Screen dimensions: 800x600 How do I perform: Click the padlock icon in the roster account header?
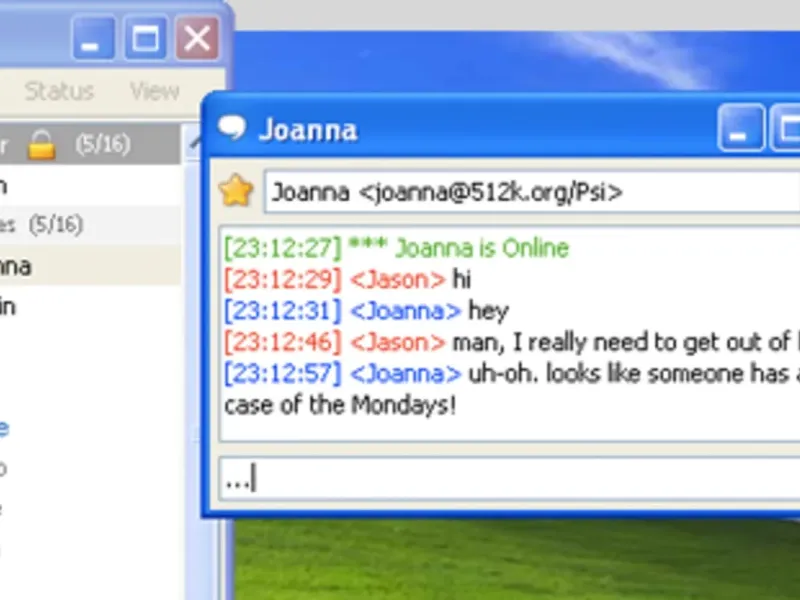tap(41, 145)
